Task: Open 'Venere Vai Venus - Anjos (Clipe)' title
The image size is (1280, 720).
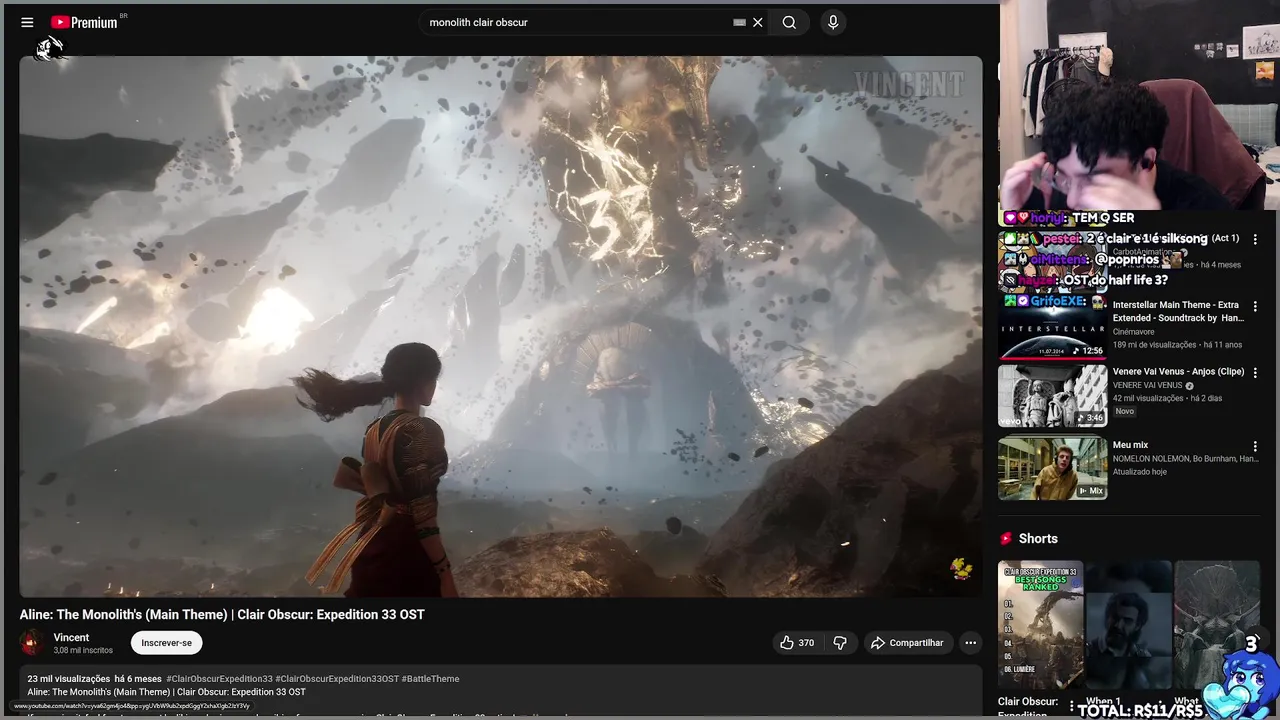Action: [x=1178, y=372]
